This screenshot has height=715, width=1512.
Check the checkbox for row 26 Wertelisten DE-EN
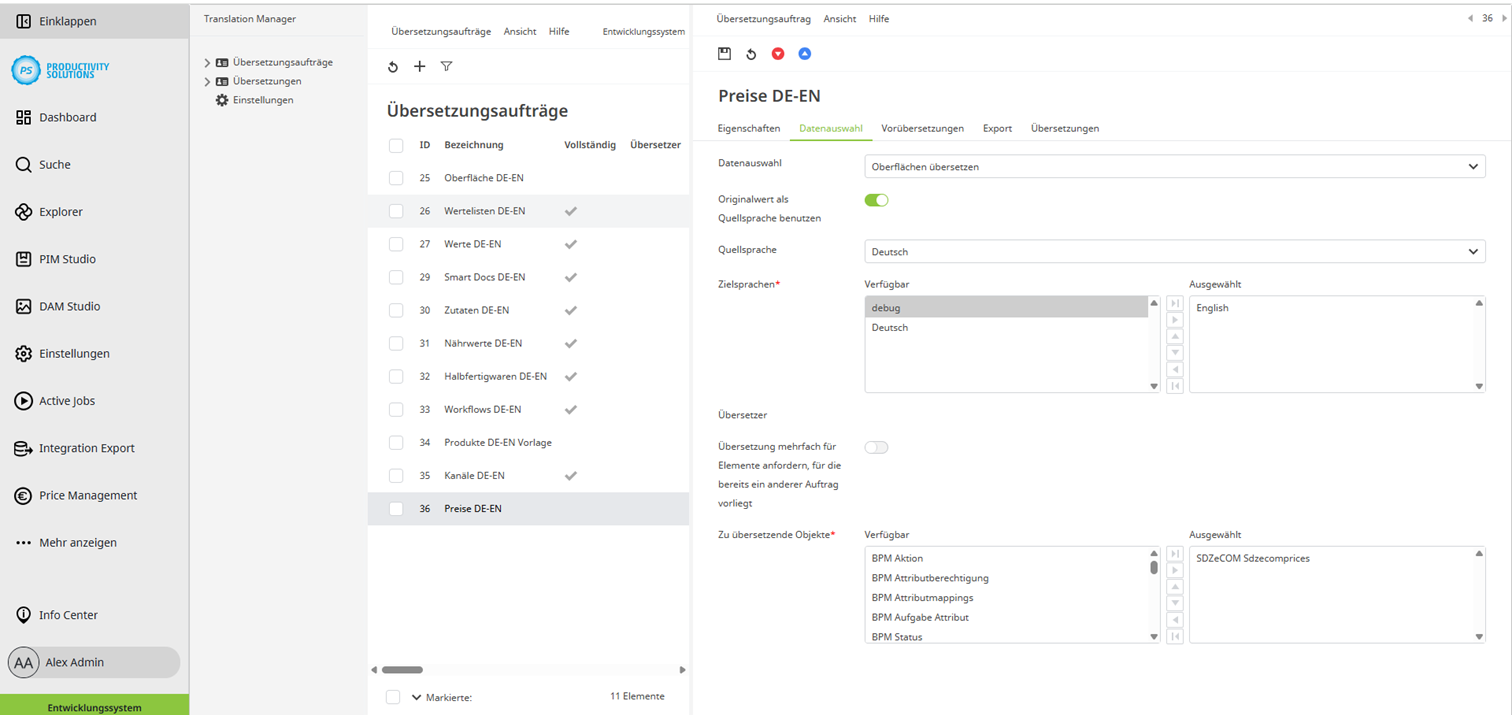(x=395, y=211)
